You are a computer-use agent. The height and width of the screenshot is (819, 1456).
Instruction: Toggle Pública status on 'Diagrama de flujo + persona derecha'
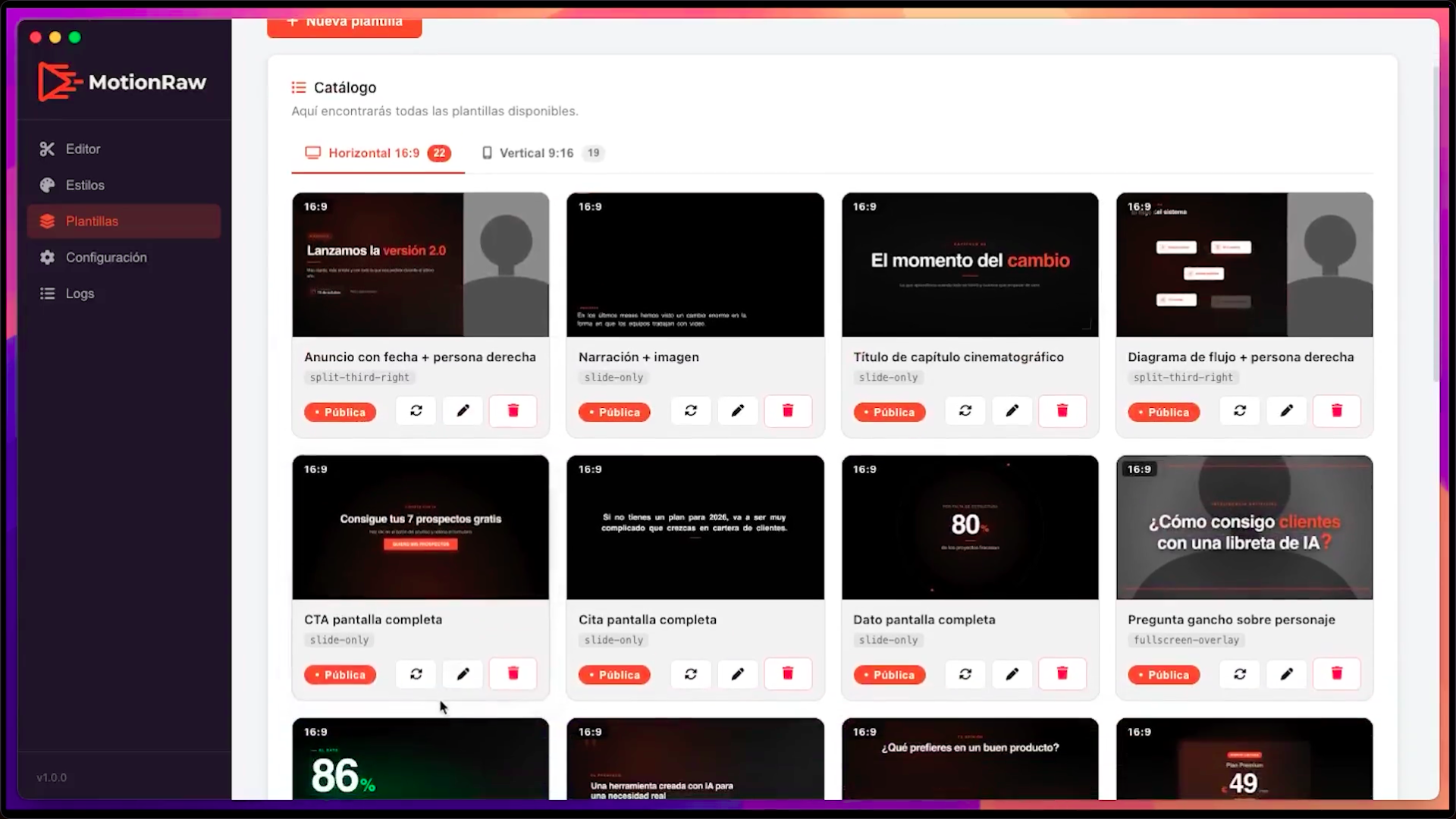click(x=1164, y=413)
